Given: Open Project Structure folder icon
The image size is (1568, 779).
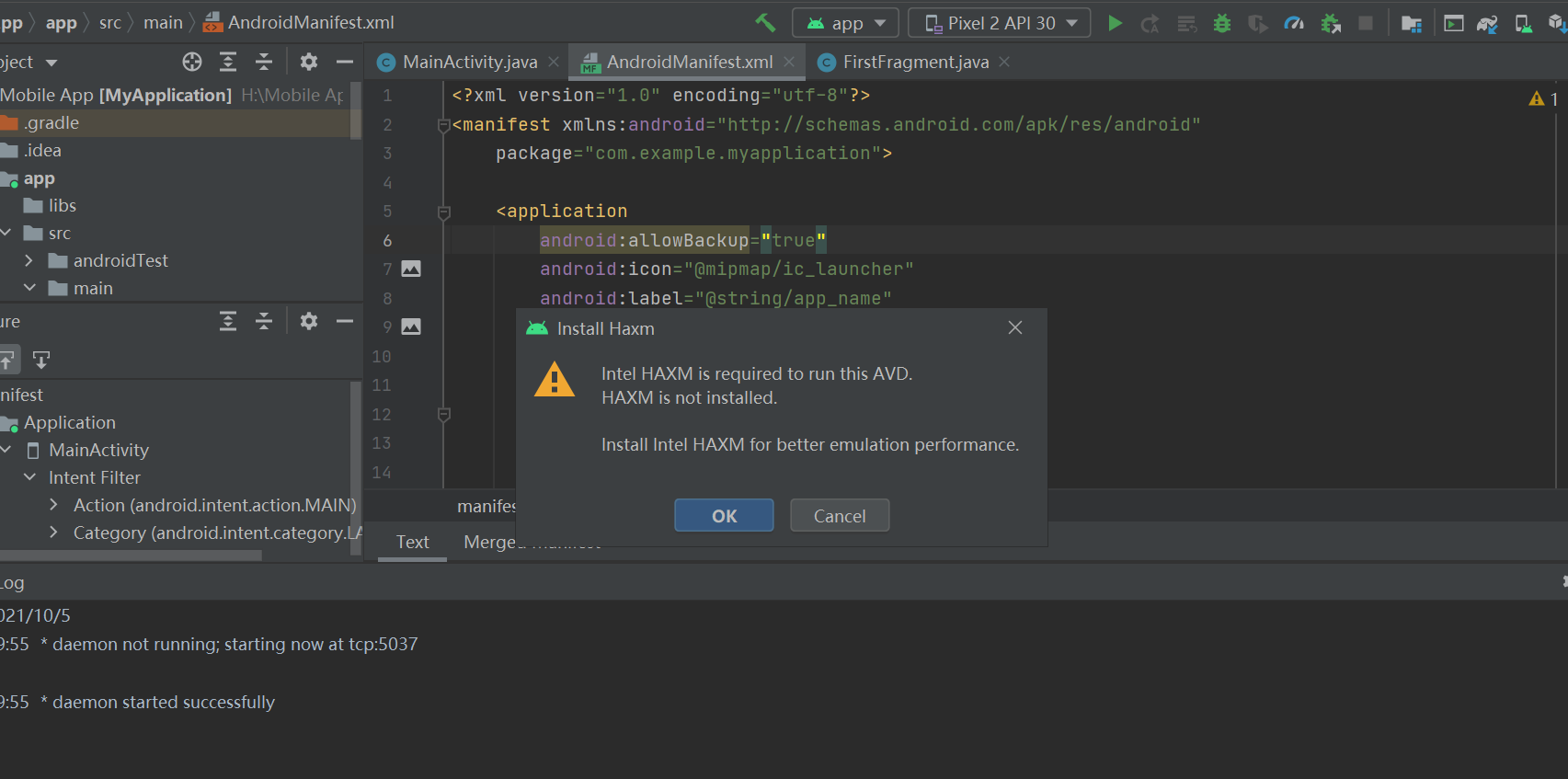Looking at the screenshot, I should tap(1412, 24).
